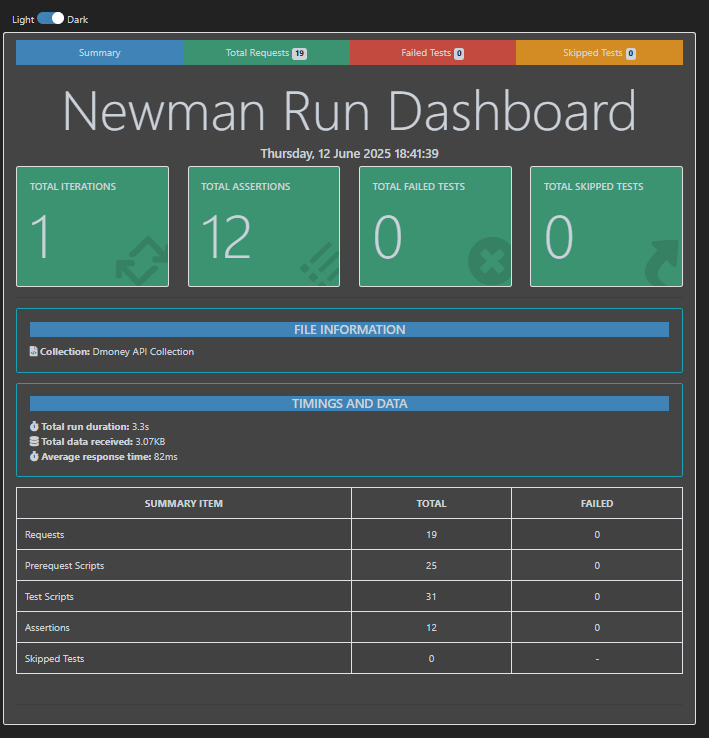The width and height of the screenshot is (709, 738).
Task: Click the FAILED column header
Action: pyautogui.click(x=597, y=503)
